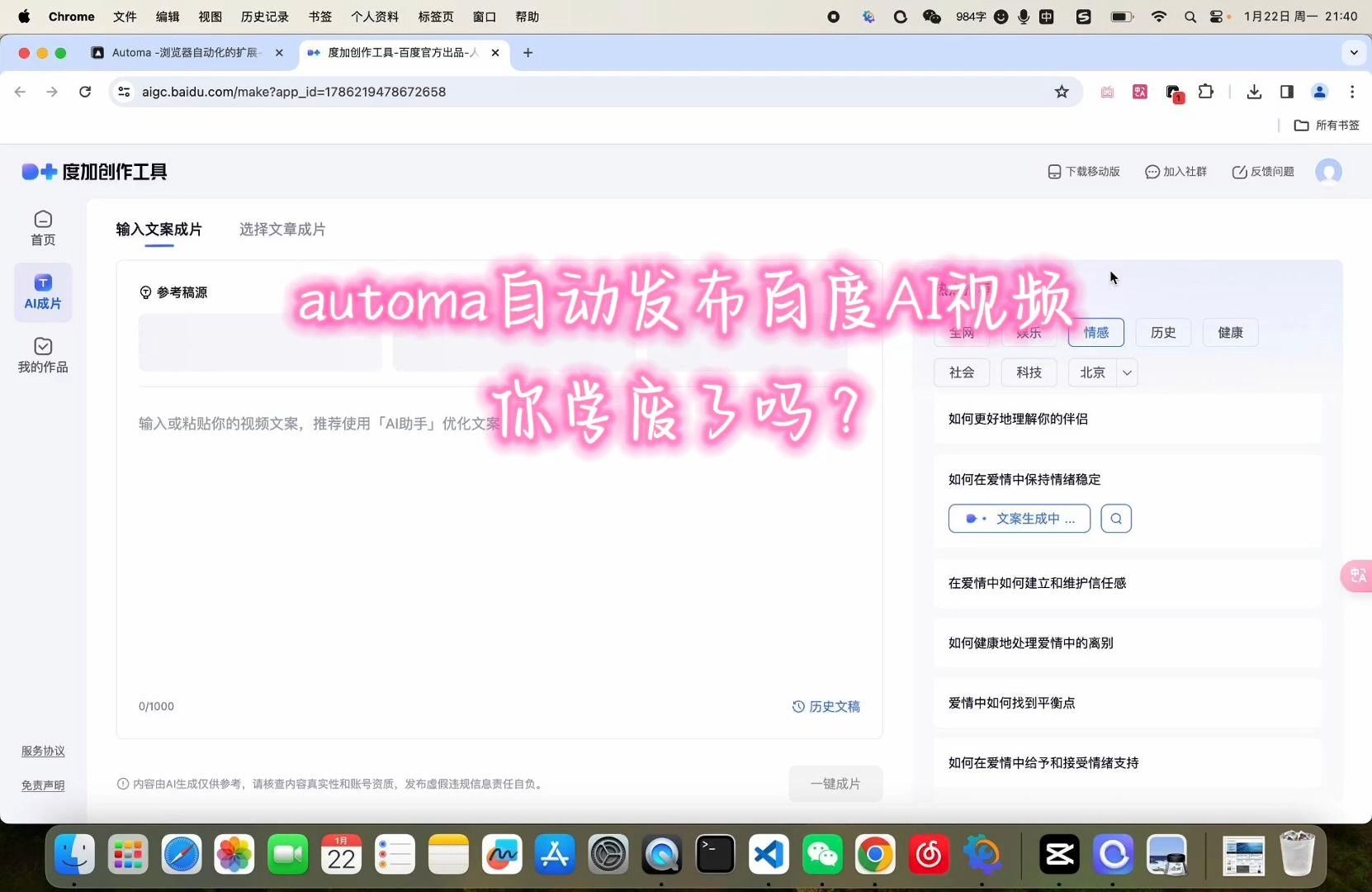Click the 文案生成中 button
The image size is (1372, 892).
coord(1020,519)
